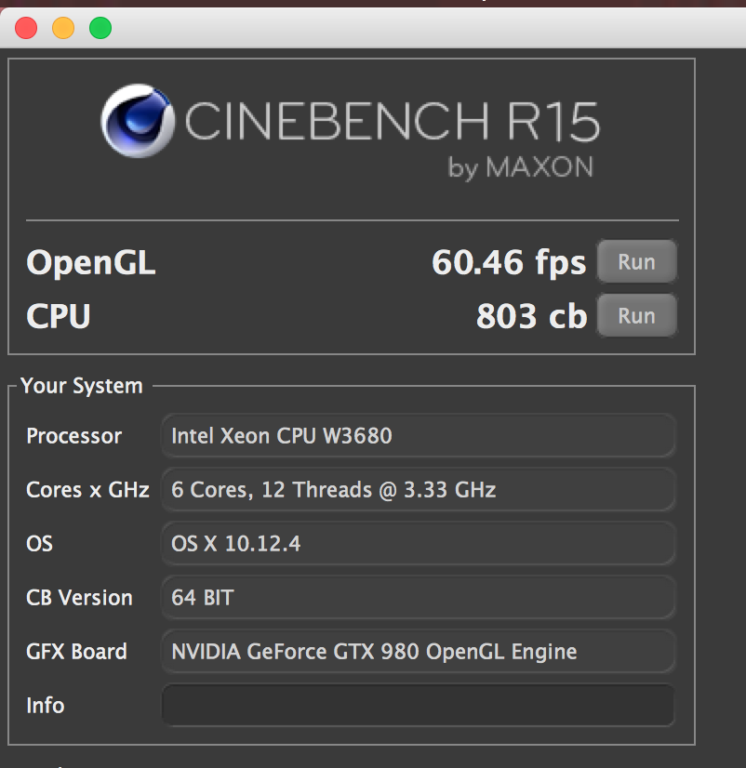Run the OpenGL benchmark
Image resolution: width=746 pixels, height=768 pixels.
point(637,262)
